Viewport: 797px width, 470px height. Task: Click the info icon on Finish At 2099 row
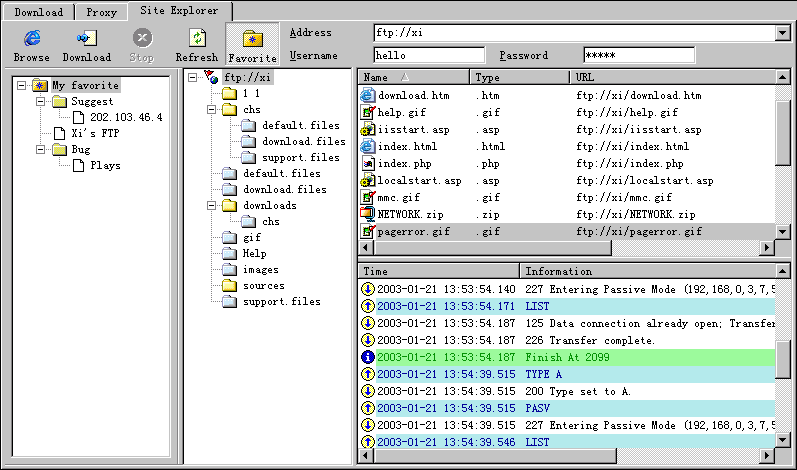click(367, 357)
